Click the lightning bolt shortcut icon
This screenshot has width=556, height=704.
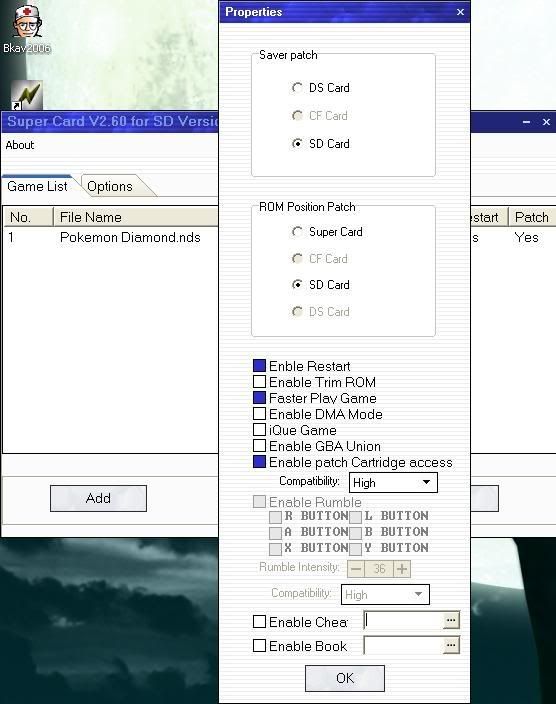tap(27, 95)
